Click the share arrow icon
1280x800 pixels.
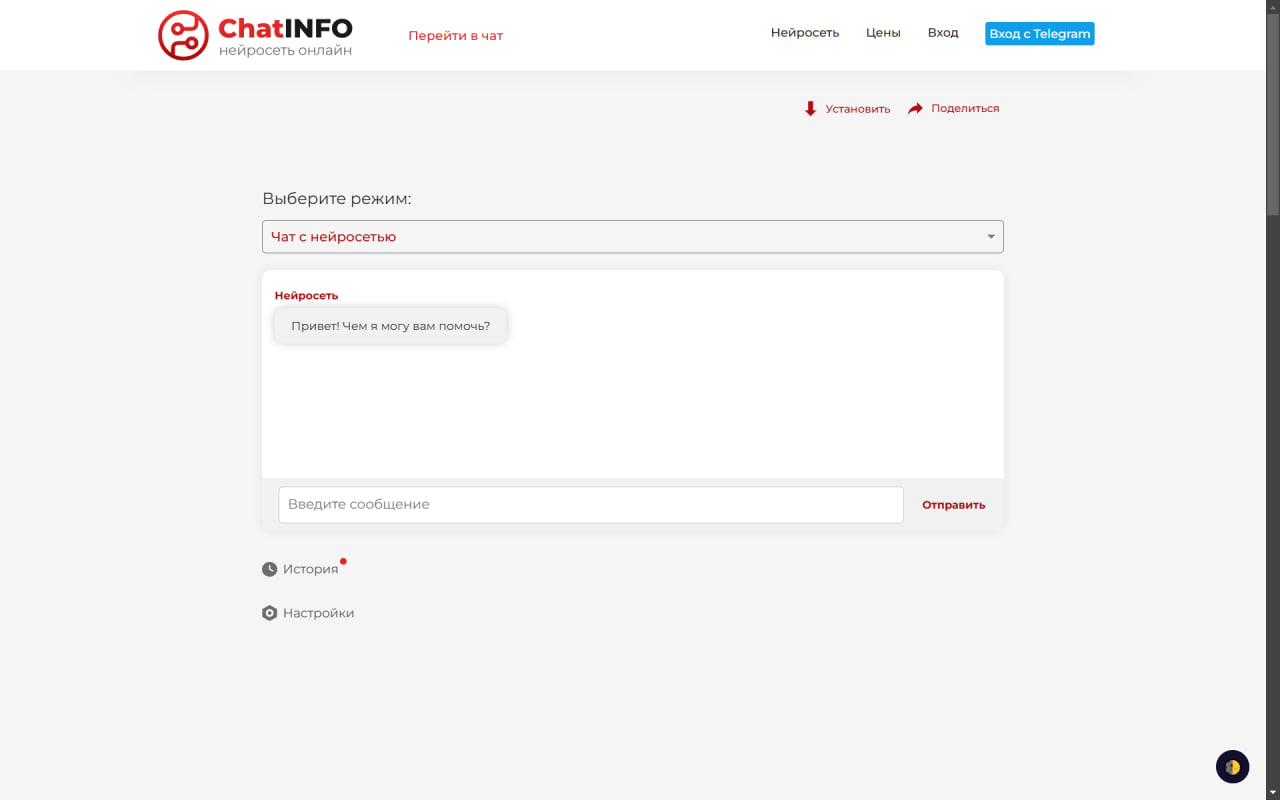pyautogui.click(x=915, y=108)
